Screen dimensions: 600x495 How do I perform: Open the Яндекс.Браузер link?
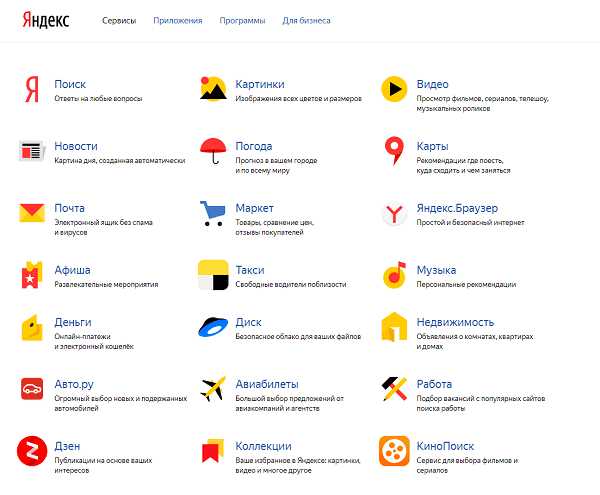point(457,208)
